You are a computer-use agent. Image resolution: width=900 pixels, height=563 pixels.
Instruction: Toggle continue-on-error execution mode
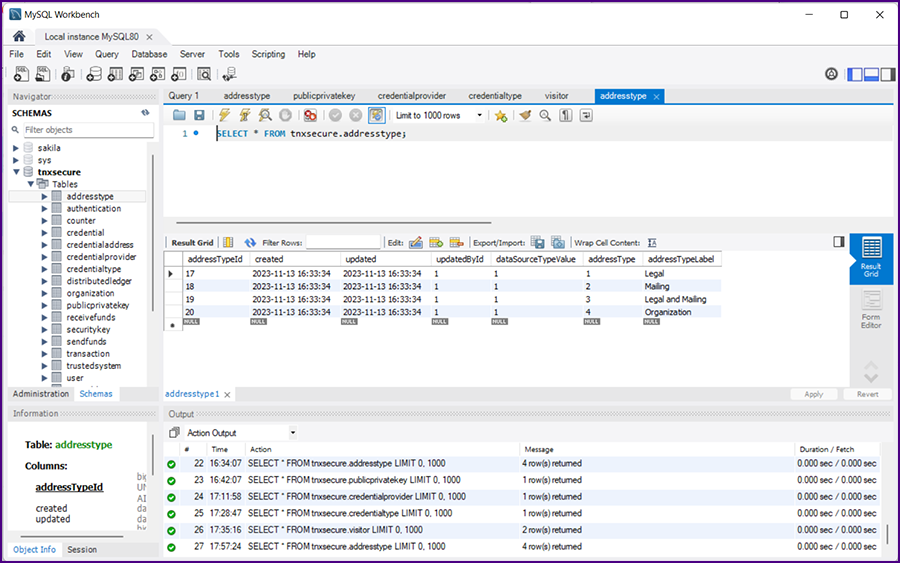[311, 115]
